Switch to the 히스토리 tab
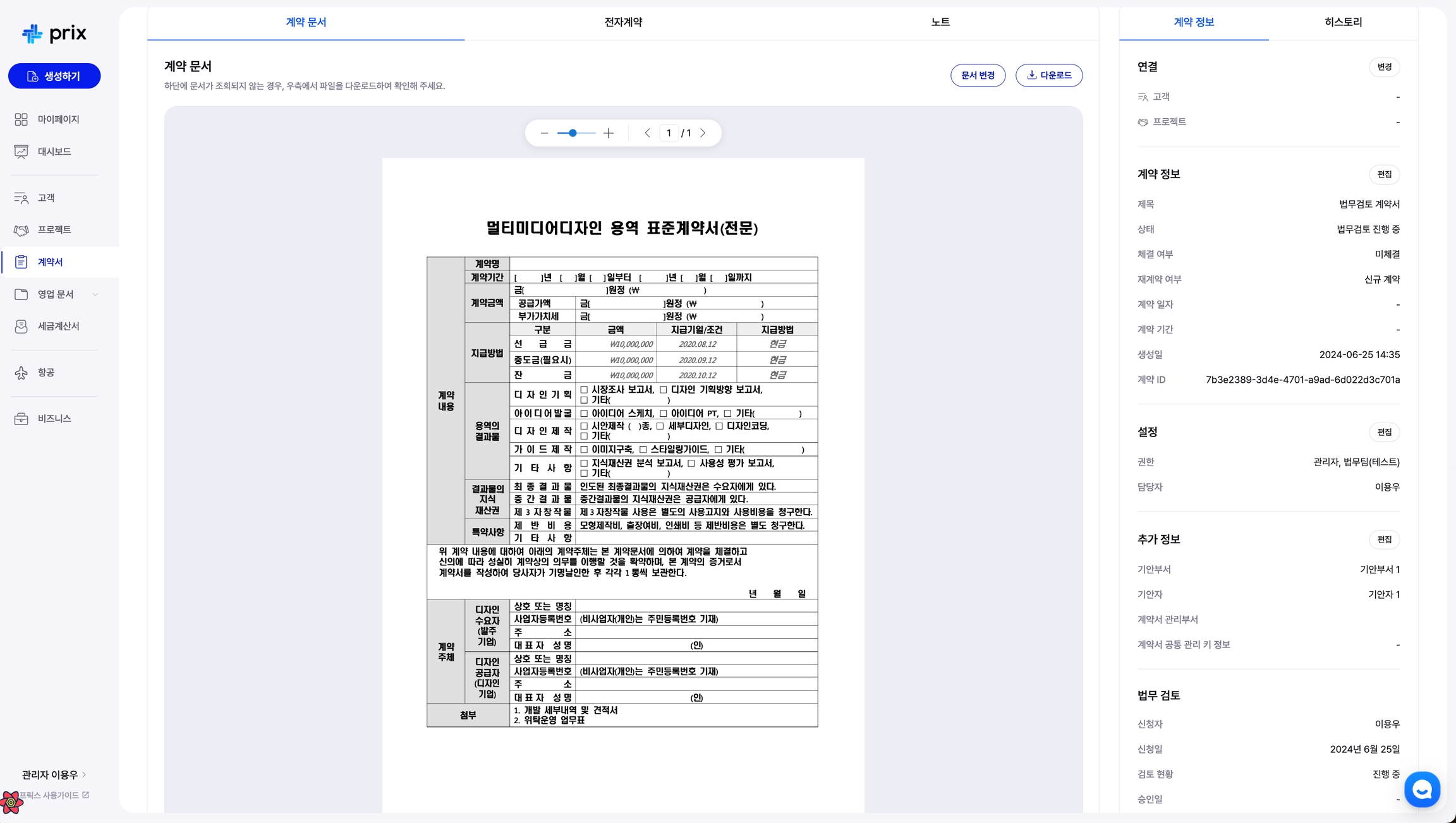The height and width of the screenshot is (823, 1456). pos(1343,22)
